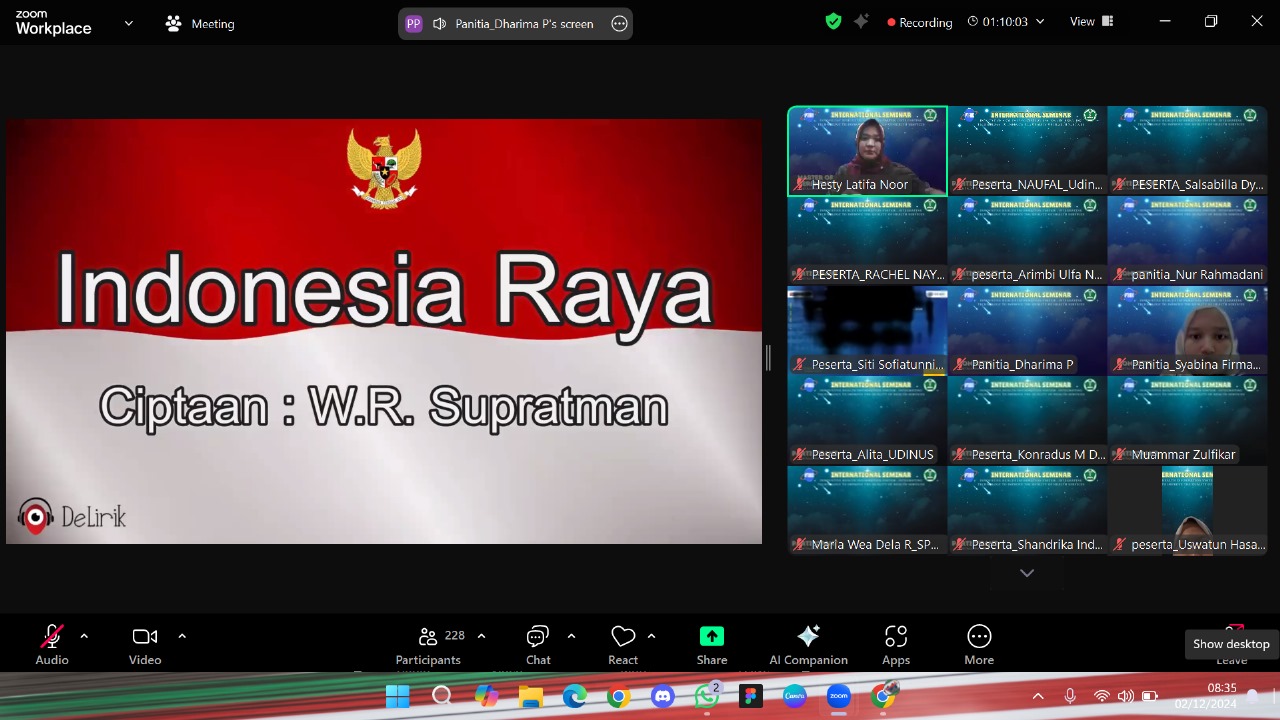The width and height of the screenshot is (1280, 720).
Task: Click the panel divider handle beside shared screen
Action: 768,357
